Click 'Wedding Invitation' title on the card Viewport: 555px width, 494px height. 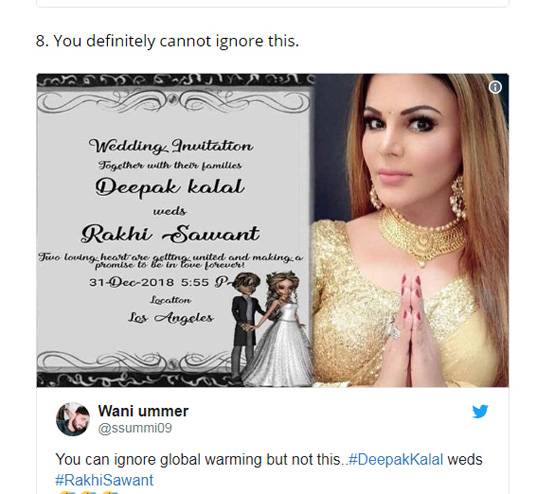(x=171, y=146)
